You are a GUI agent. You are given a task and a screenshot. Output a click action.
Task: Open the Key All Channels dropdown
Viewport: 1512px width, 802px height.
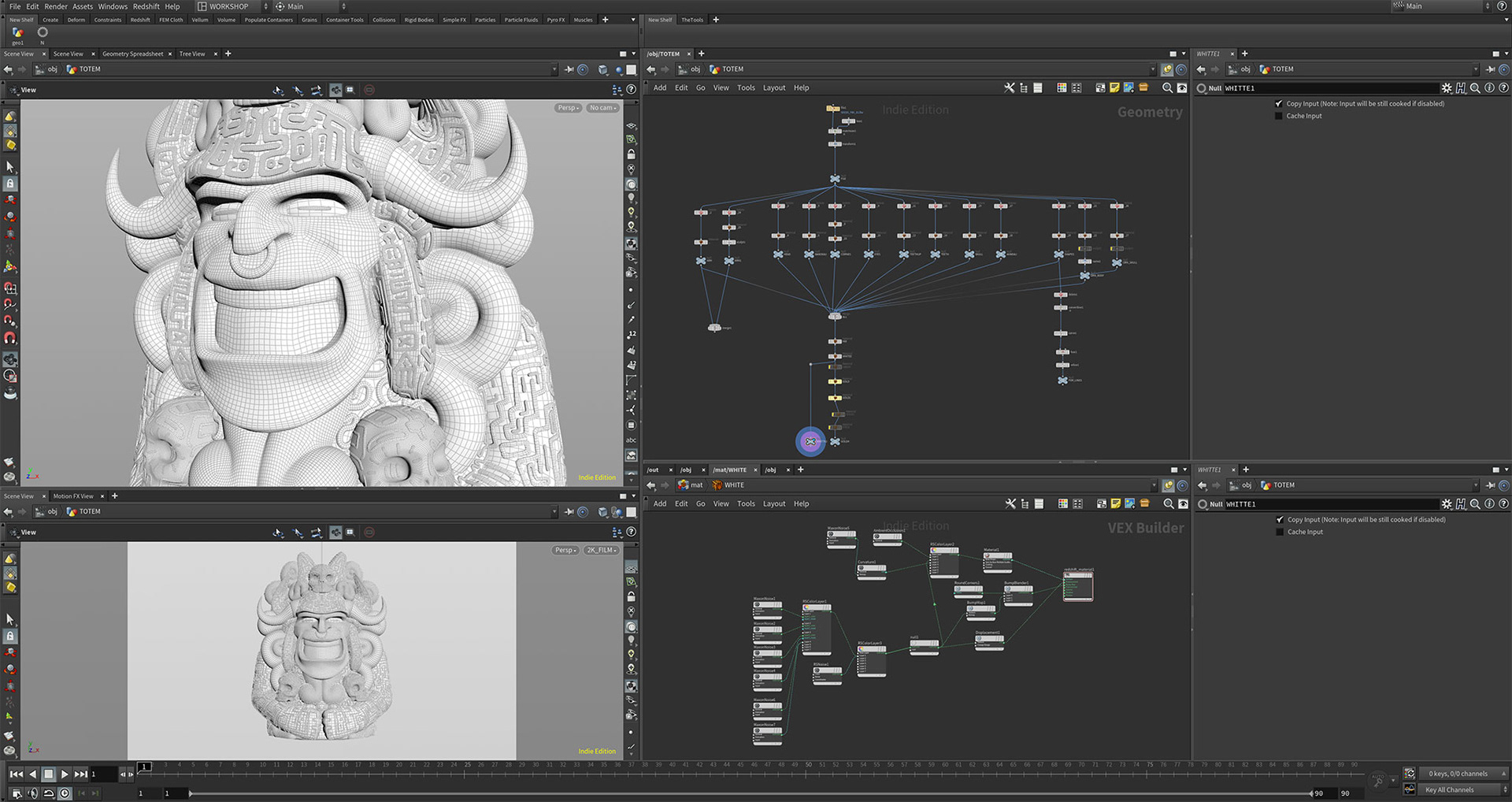(x=1465, y=789)
